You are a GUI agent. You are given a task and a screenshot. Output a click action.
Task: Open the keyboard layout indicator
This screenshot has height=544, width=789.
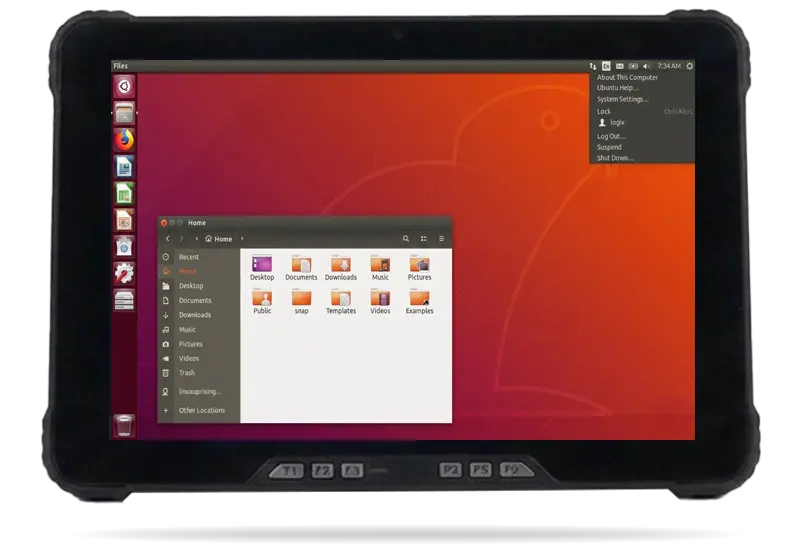(606, 66)
